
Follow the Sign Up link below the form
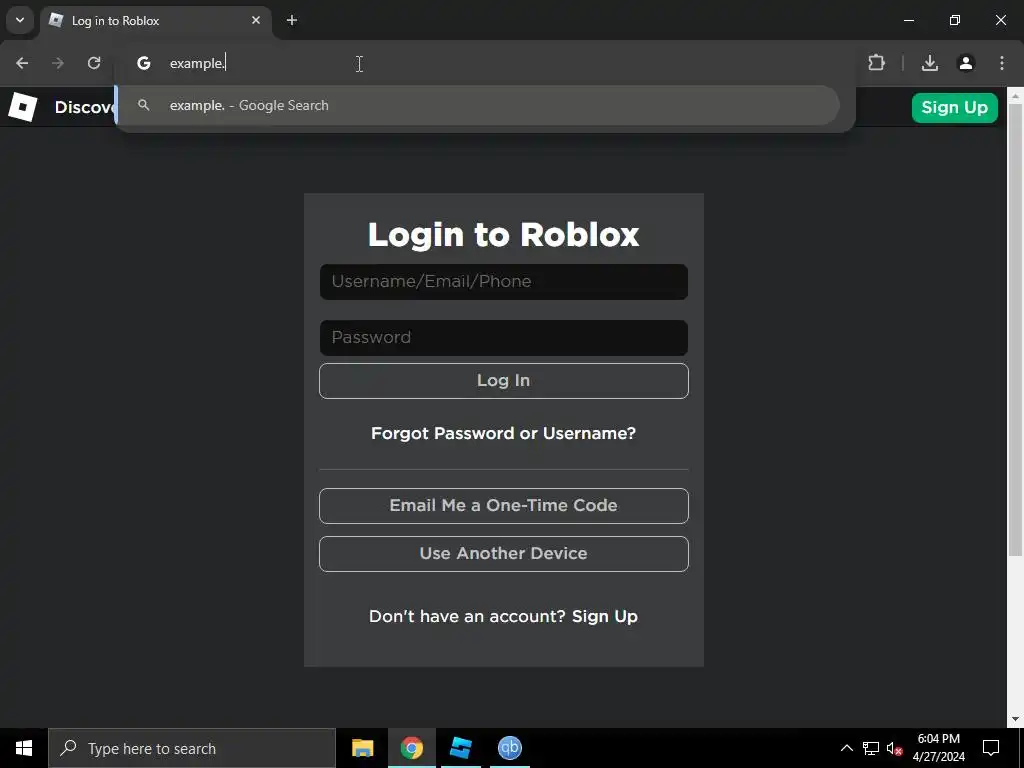tap(605, 616)
